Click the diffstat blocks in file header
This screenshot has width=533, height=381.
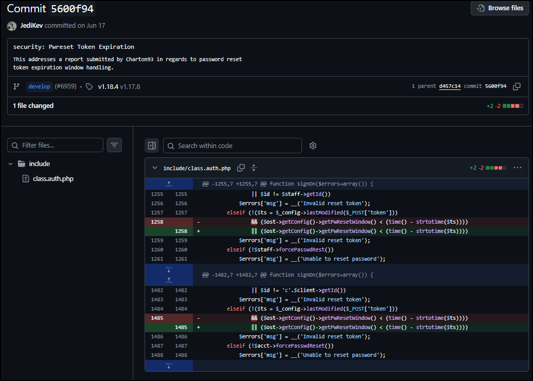click(496, 168)
